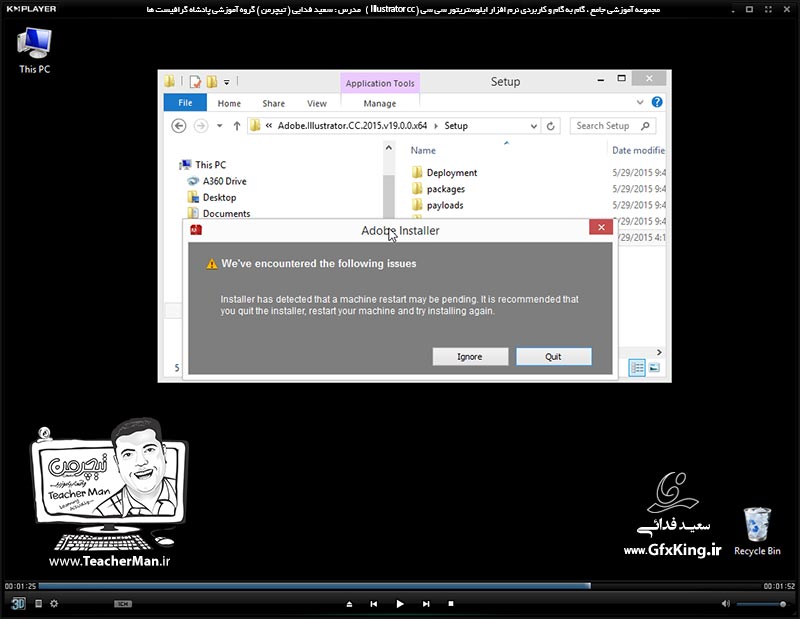Viewport: 800px width, 619px height.
Task: Seek on the KMPlayer progress bar
Action: 400,586
